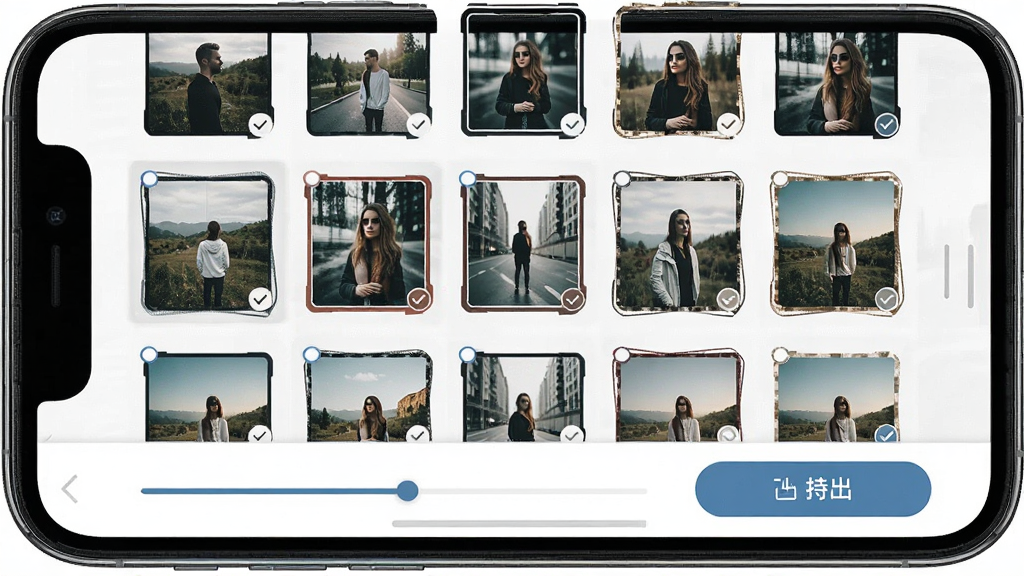
Task: Open the middle-row gold-framed photo of the woman at dusk
Action: (837, 243)
